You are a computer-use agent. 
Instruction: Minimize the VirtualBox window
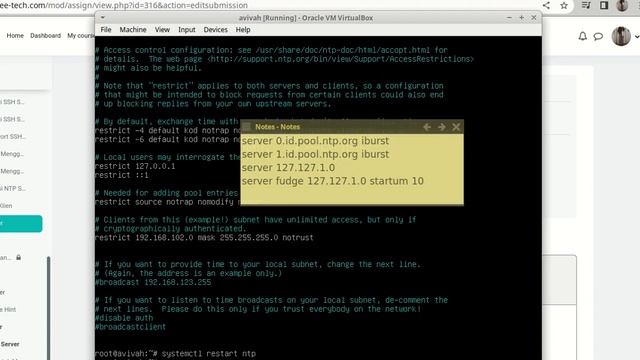click(x=509, y=18)
